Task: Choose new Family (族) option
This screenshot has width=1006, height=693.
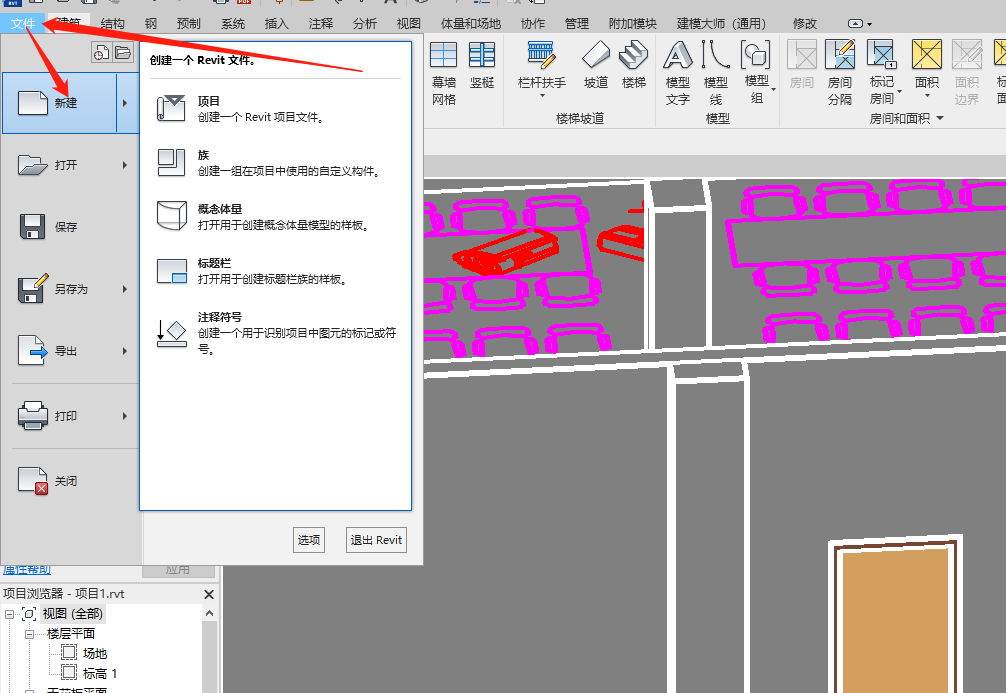Action: pyautogui.click(x=276, y=162)
